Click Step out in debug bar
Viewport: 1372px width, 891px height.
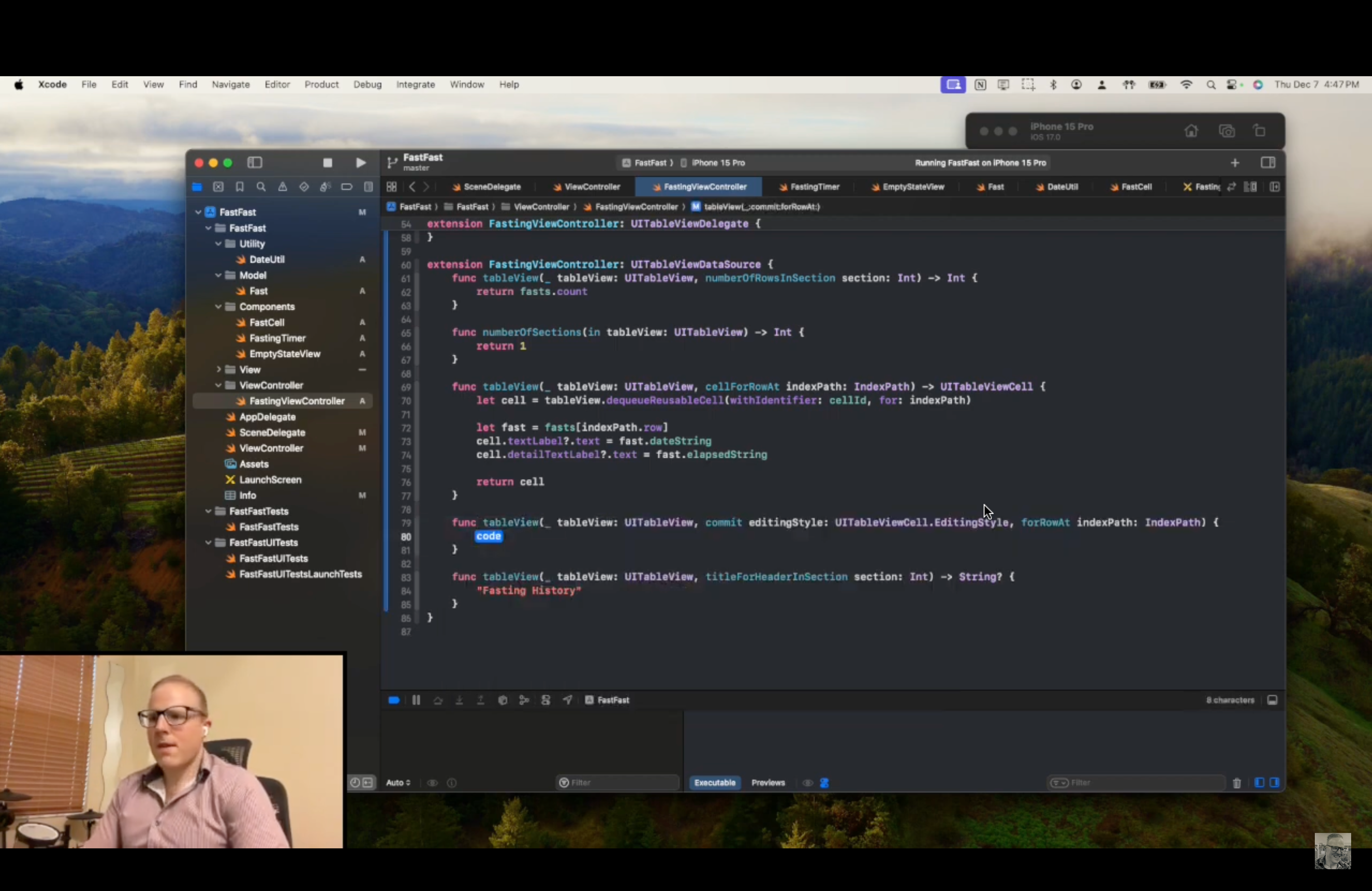pyautogui.click(x=480, y=700)
